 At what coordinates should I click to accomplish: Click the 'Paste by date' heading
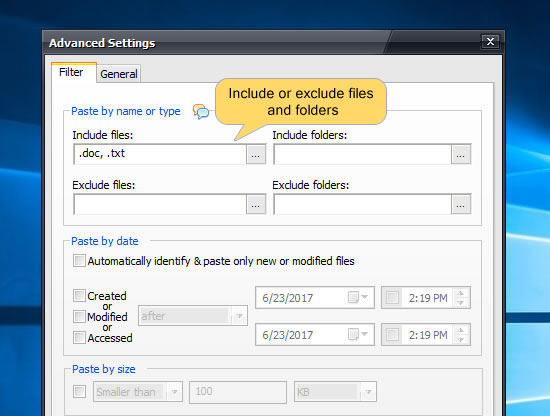tap(105, 241)
